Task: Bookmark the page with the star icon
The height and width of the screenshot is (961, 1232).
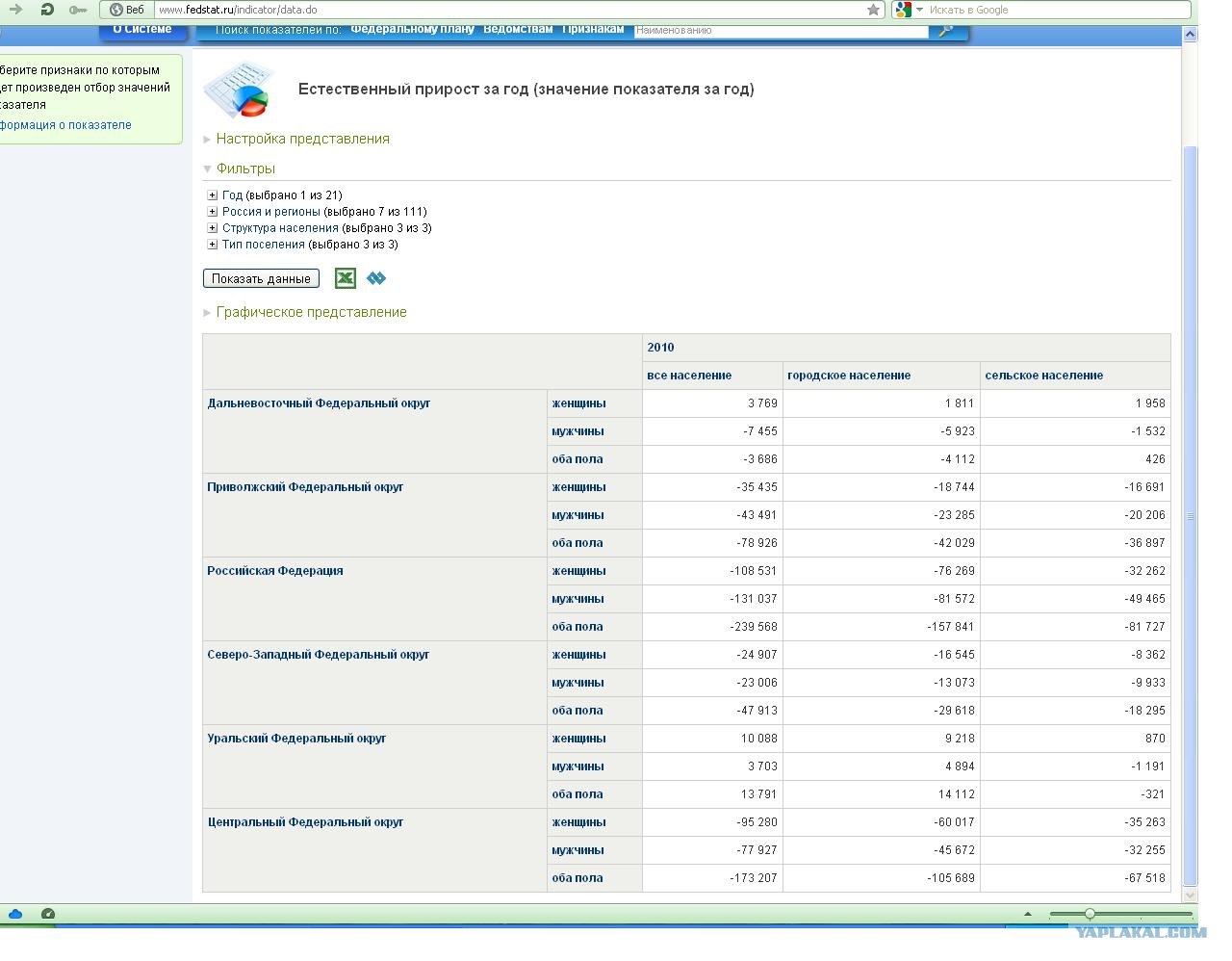Action: click(873, 10)
